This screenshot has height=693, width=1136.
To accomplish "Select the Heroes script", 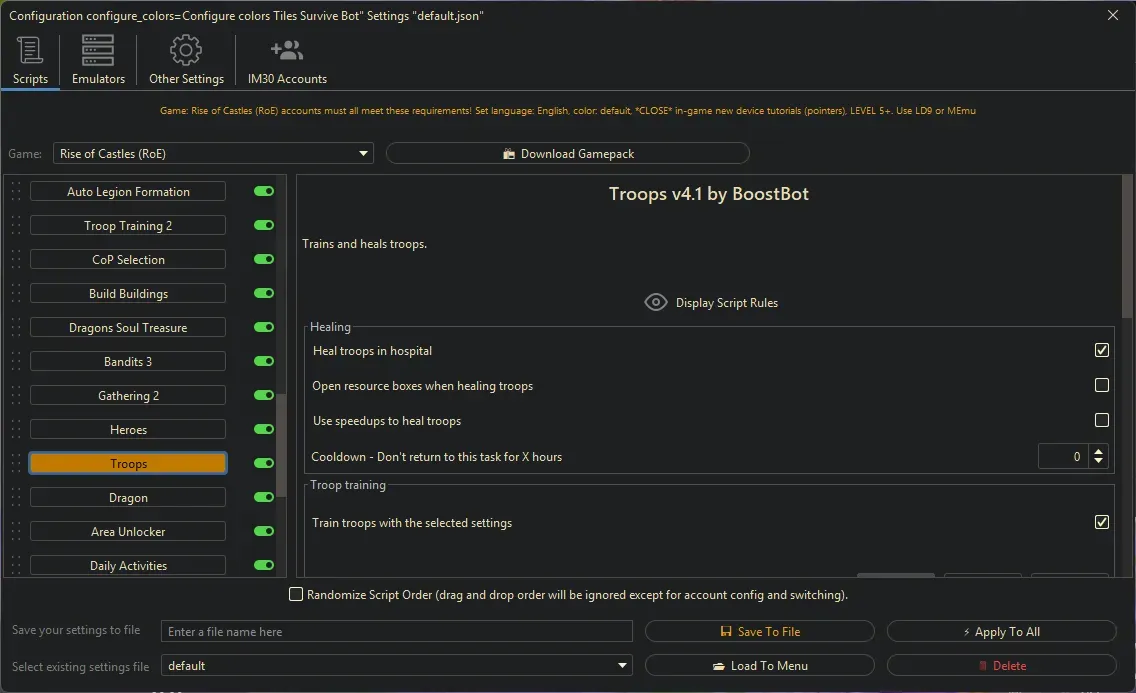I will (x=128, y=429).
